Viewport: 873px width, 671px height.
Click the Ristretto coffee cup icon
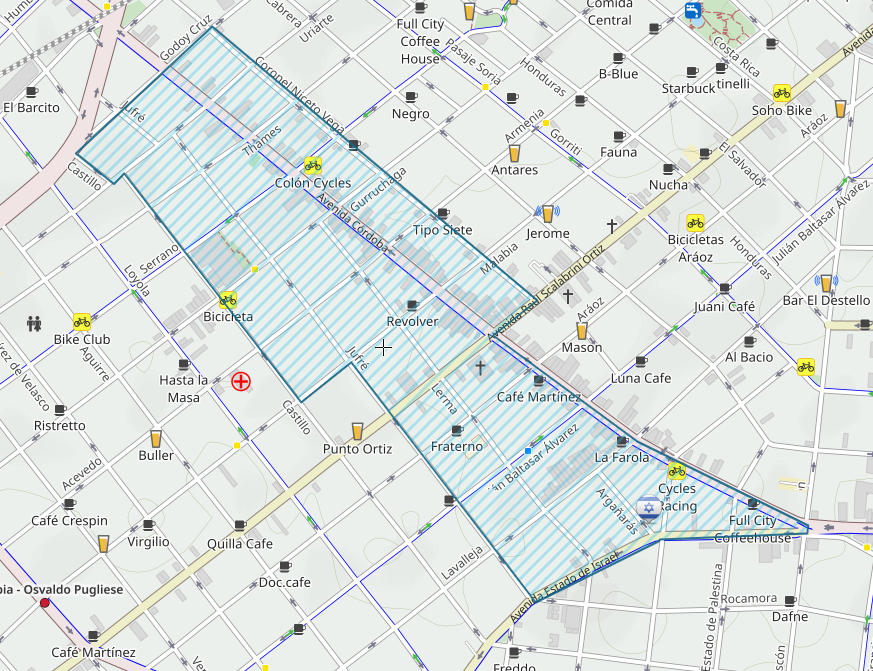pos(60,410)
